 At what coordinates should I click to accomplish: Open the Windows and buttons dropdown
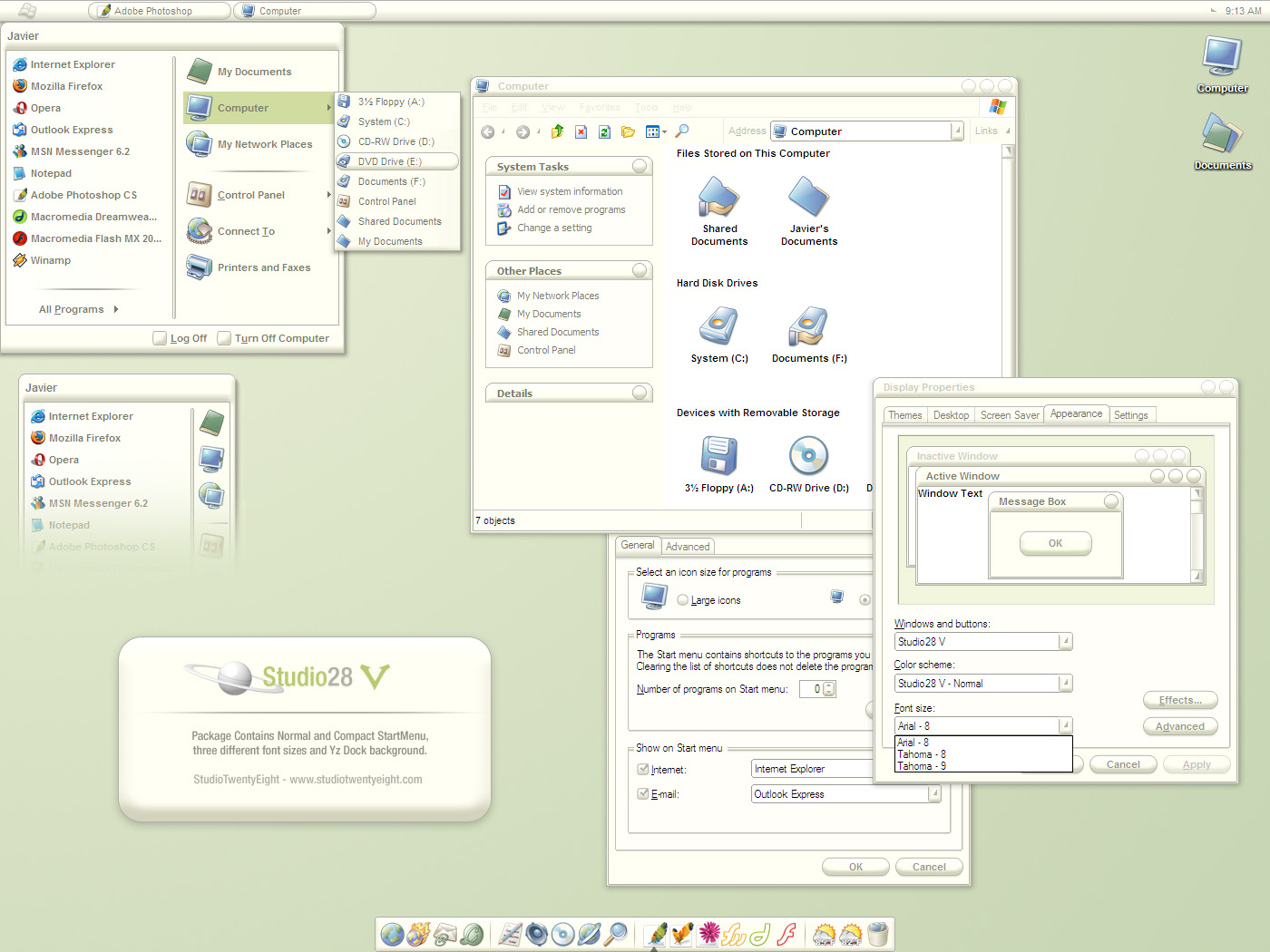[x=1066, y=641]
